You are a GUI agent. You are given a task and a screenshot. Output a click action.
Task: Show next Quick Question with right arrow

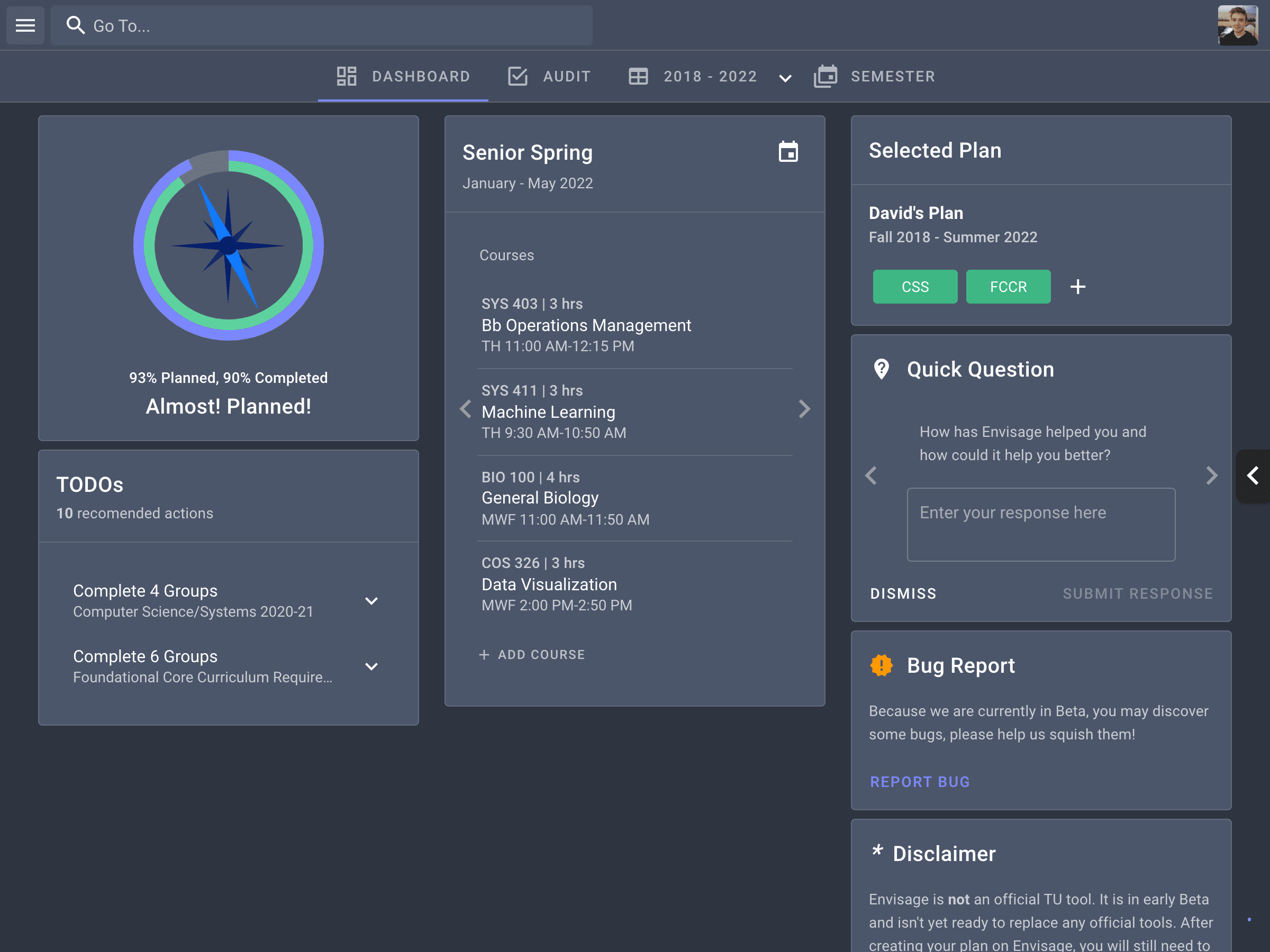[1211, 475]
